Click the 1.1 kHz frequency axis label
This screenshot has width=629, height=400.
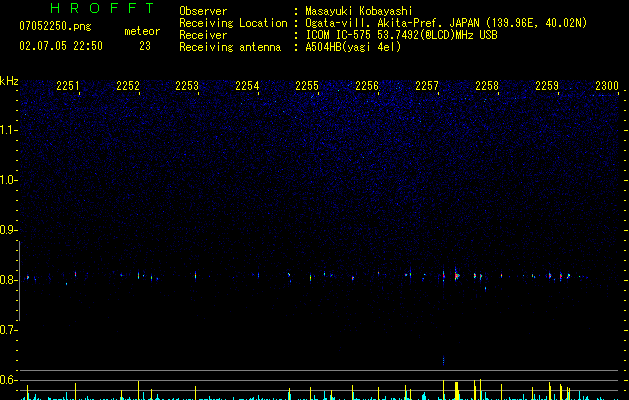9,130
